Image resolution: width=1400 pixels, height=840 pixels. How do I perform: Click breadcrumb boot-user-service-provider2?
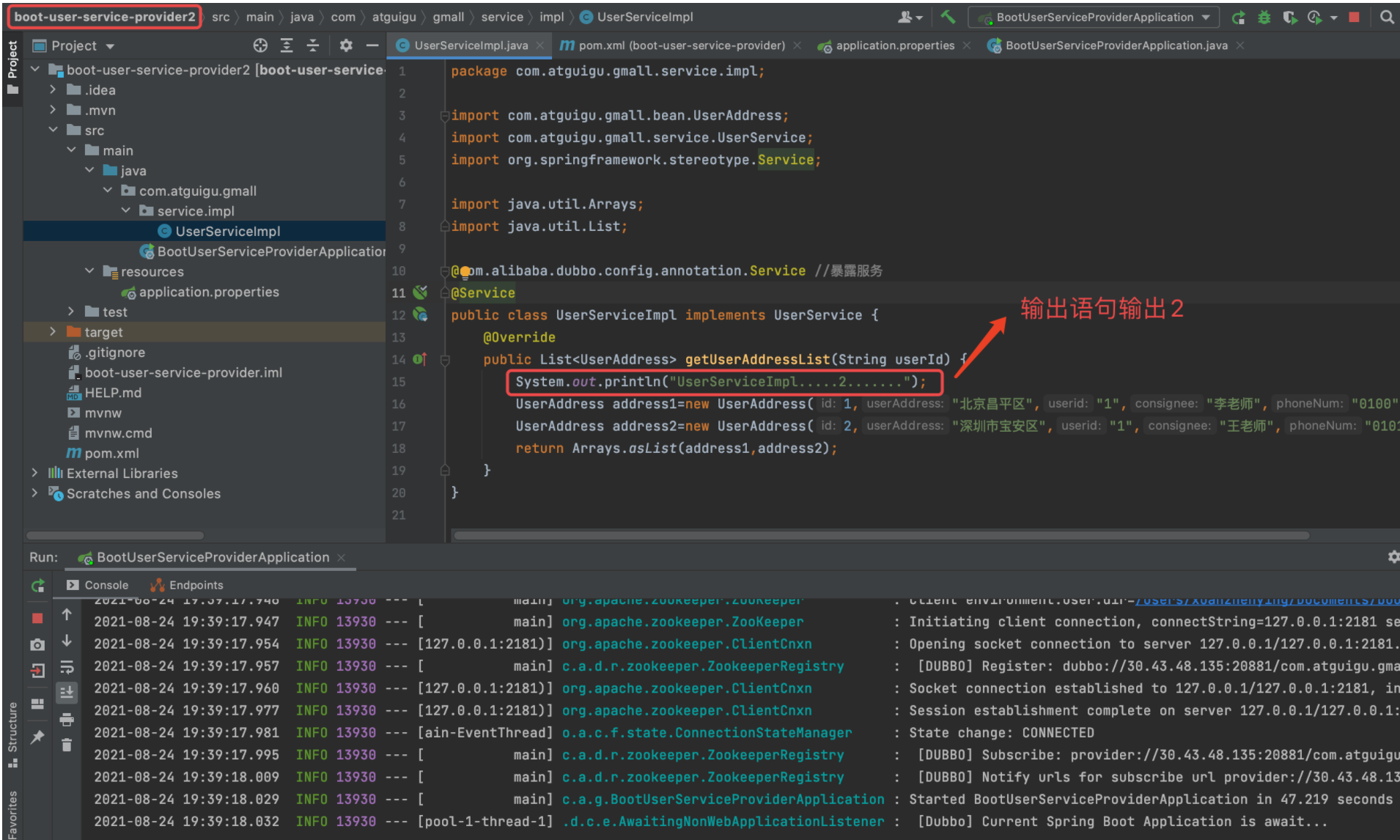click(x=104, y=17)
